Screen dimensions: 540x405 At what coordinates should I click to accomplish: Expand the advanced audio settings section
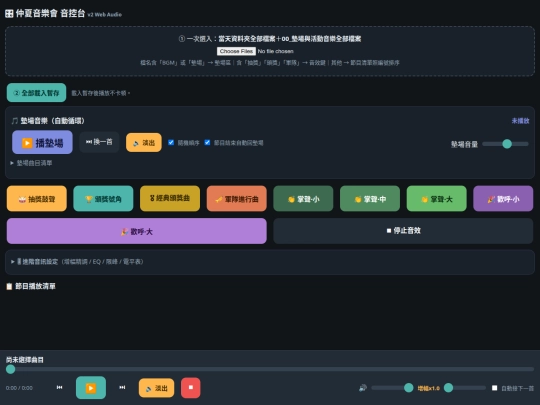click(x=77, y=262)
